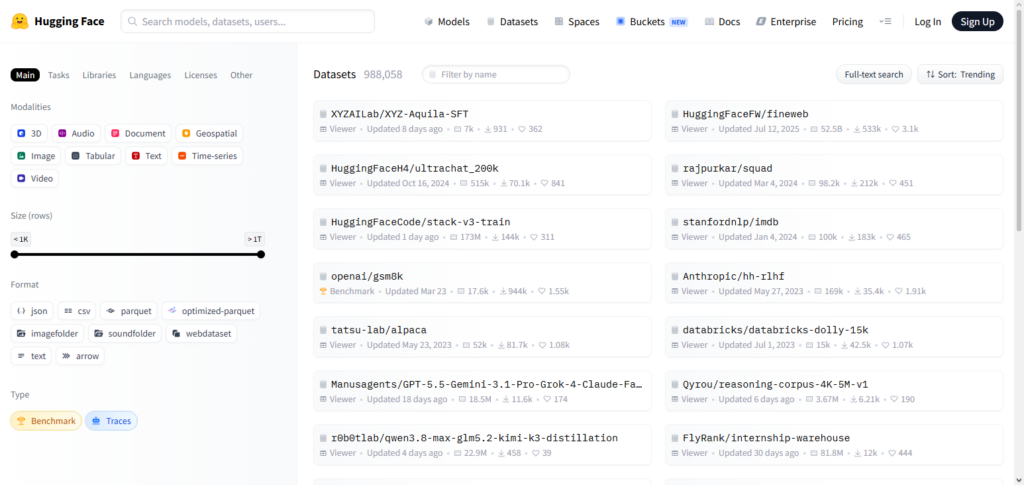Click the right >1T size slider handle
This screenshot has width=1024, height=485.
[x=261, y=255]
